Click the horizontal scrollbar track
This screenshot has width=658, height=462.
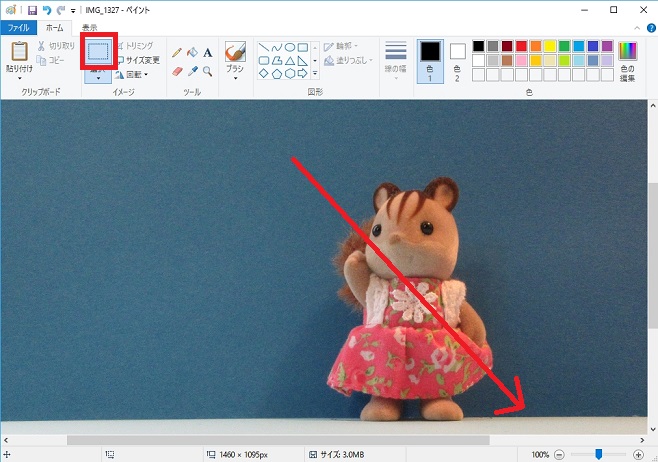323,440
